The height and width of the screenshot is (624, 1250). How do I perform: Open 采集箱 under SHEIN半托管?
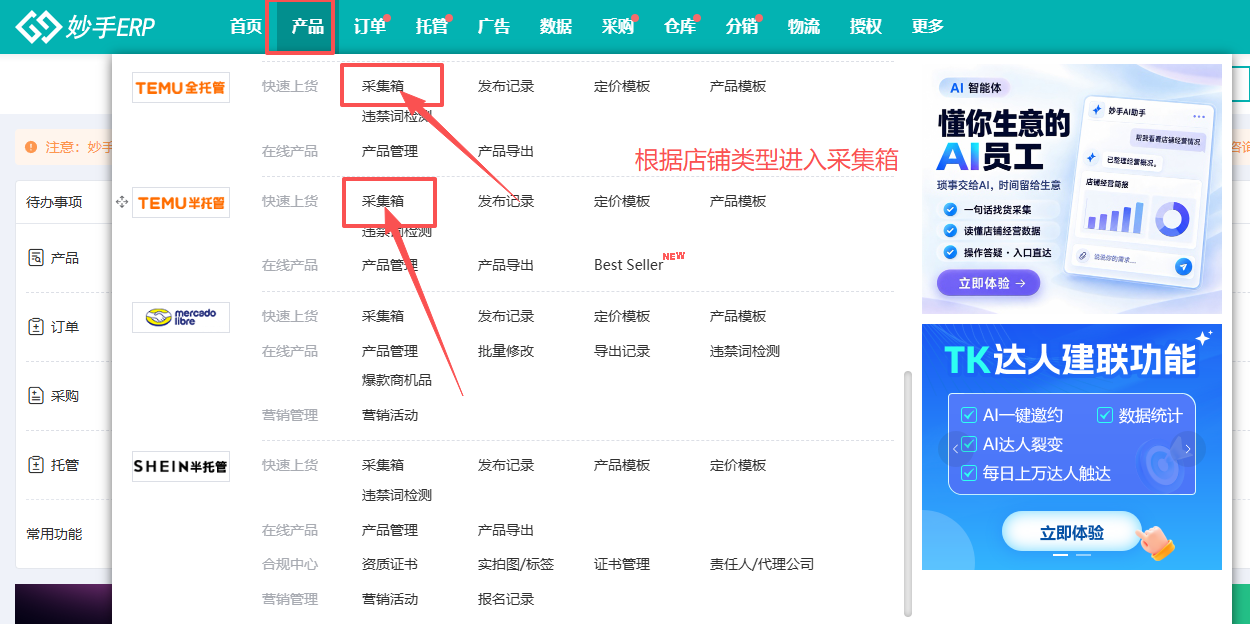coord(383,465)
